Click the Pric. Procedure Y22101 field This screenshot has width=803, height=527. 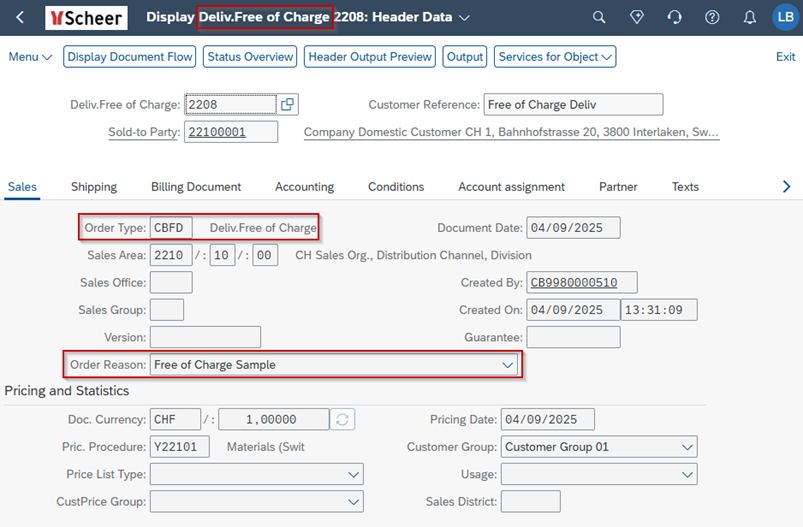pyautogui.click(x=180, y=447)
